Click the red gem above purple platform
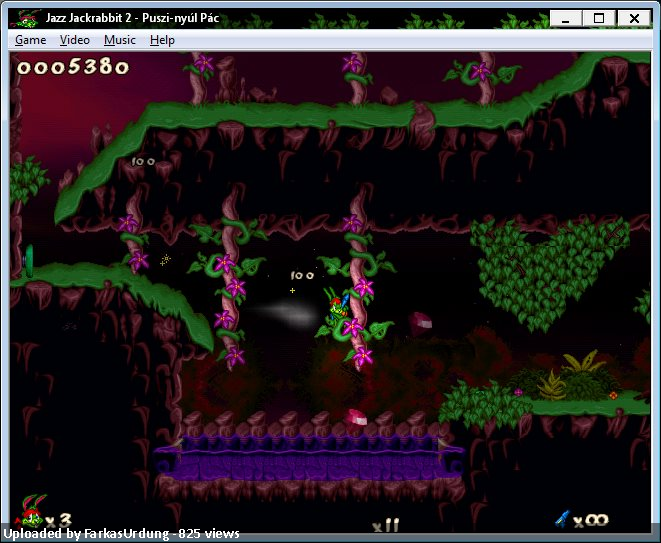This screenshot has width=661, height=543. point(356,417)
